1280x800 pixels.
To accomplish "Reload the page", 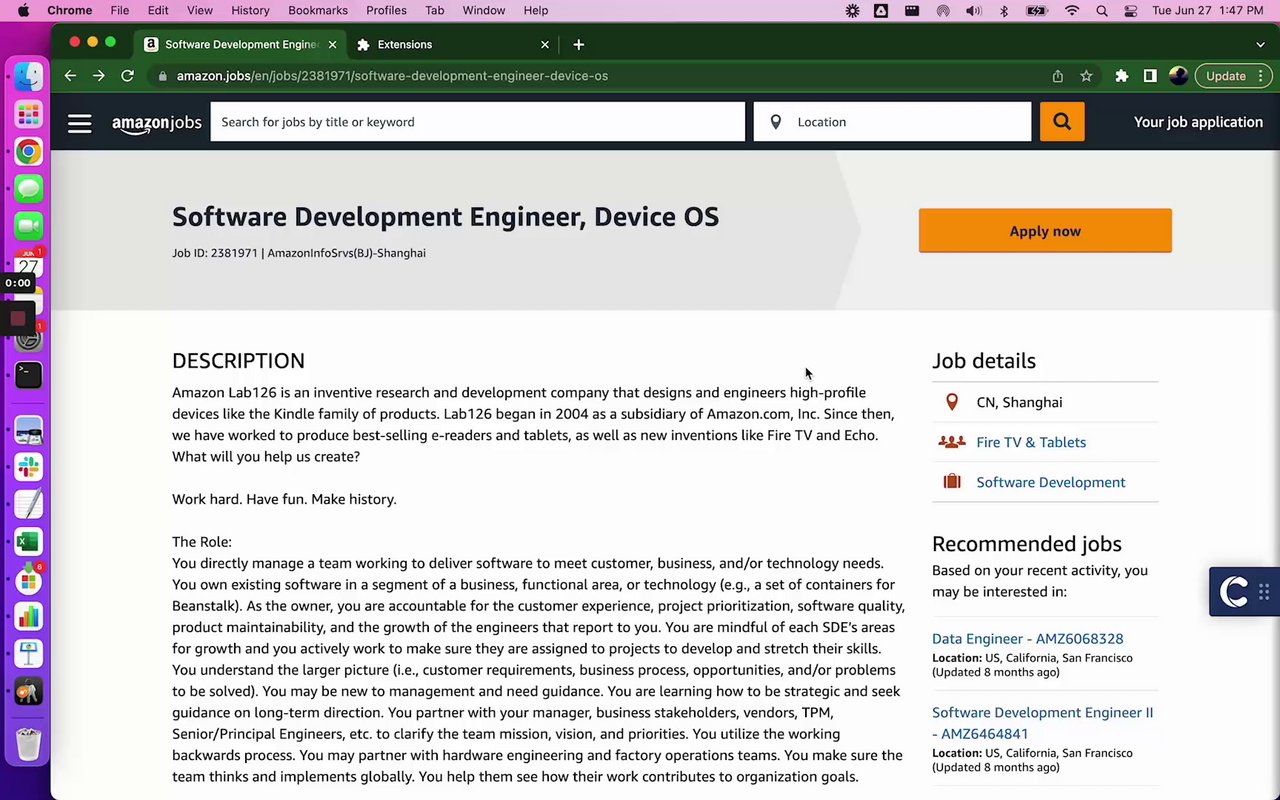I will tap(127, 76).
